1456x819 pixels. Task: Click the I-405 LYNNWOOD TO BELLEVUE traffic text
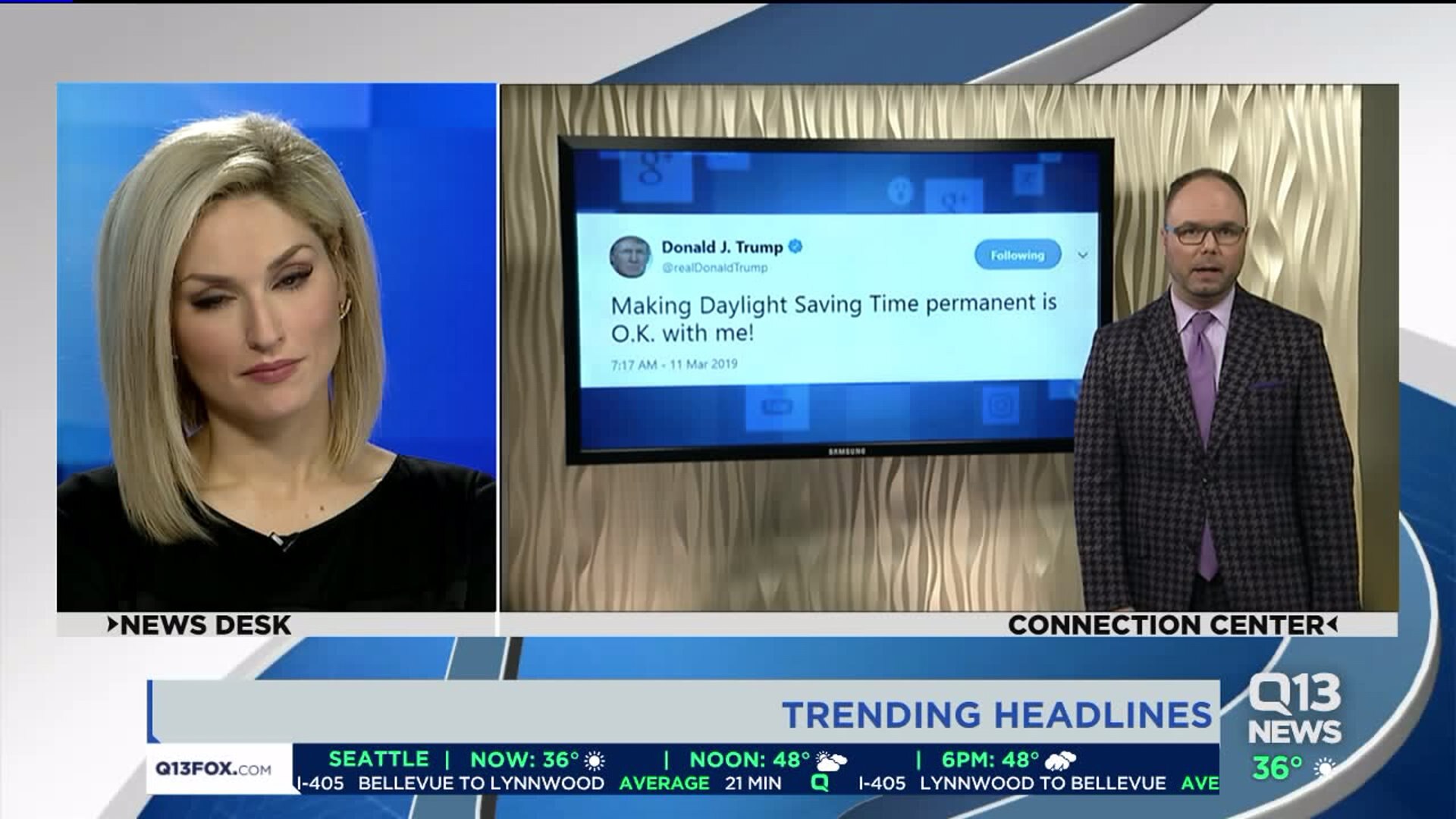point(1012,783)
